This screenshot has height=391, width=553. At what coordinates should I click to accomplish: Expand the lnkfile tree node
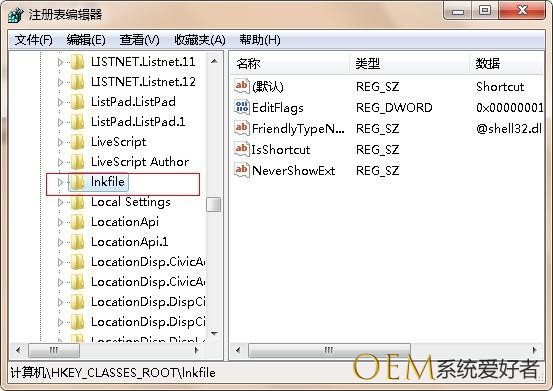60,182
